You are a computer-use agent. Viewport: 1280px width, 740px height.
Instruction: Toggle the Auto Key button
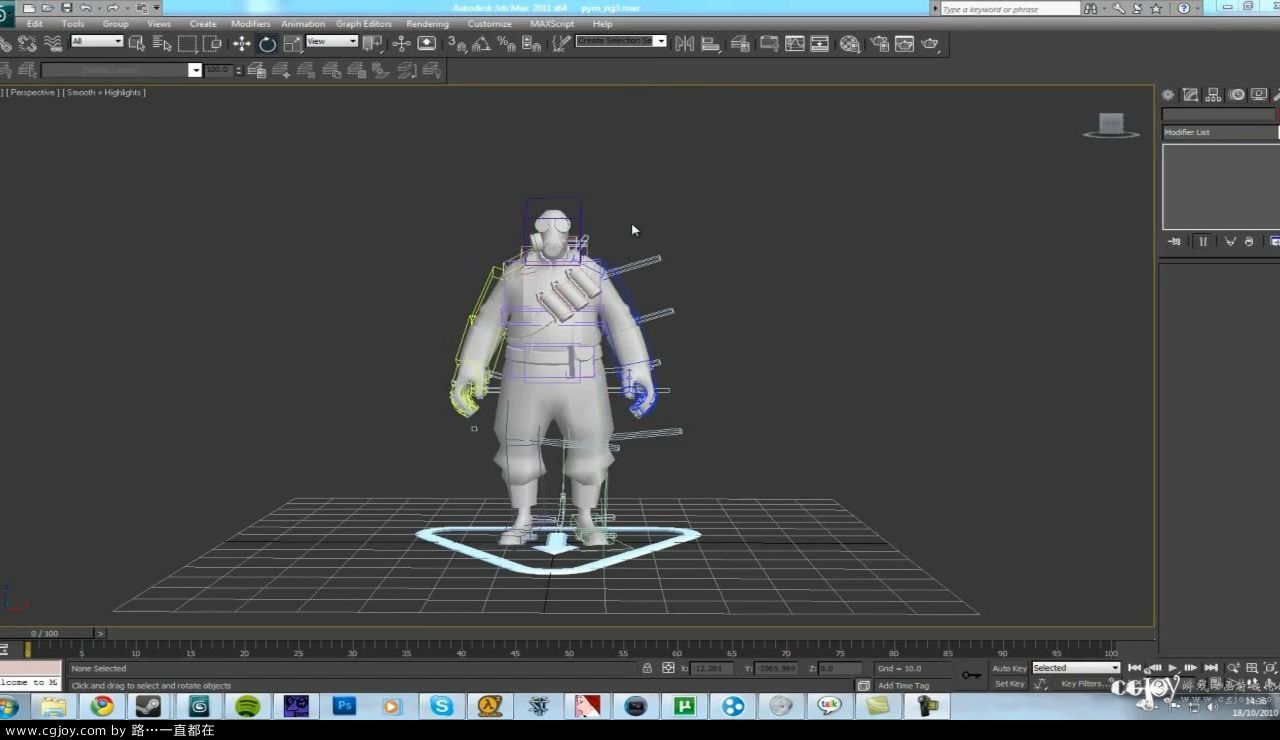pyautogui.click(x=1009, y=668)
